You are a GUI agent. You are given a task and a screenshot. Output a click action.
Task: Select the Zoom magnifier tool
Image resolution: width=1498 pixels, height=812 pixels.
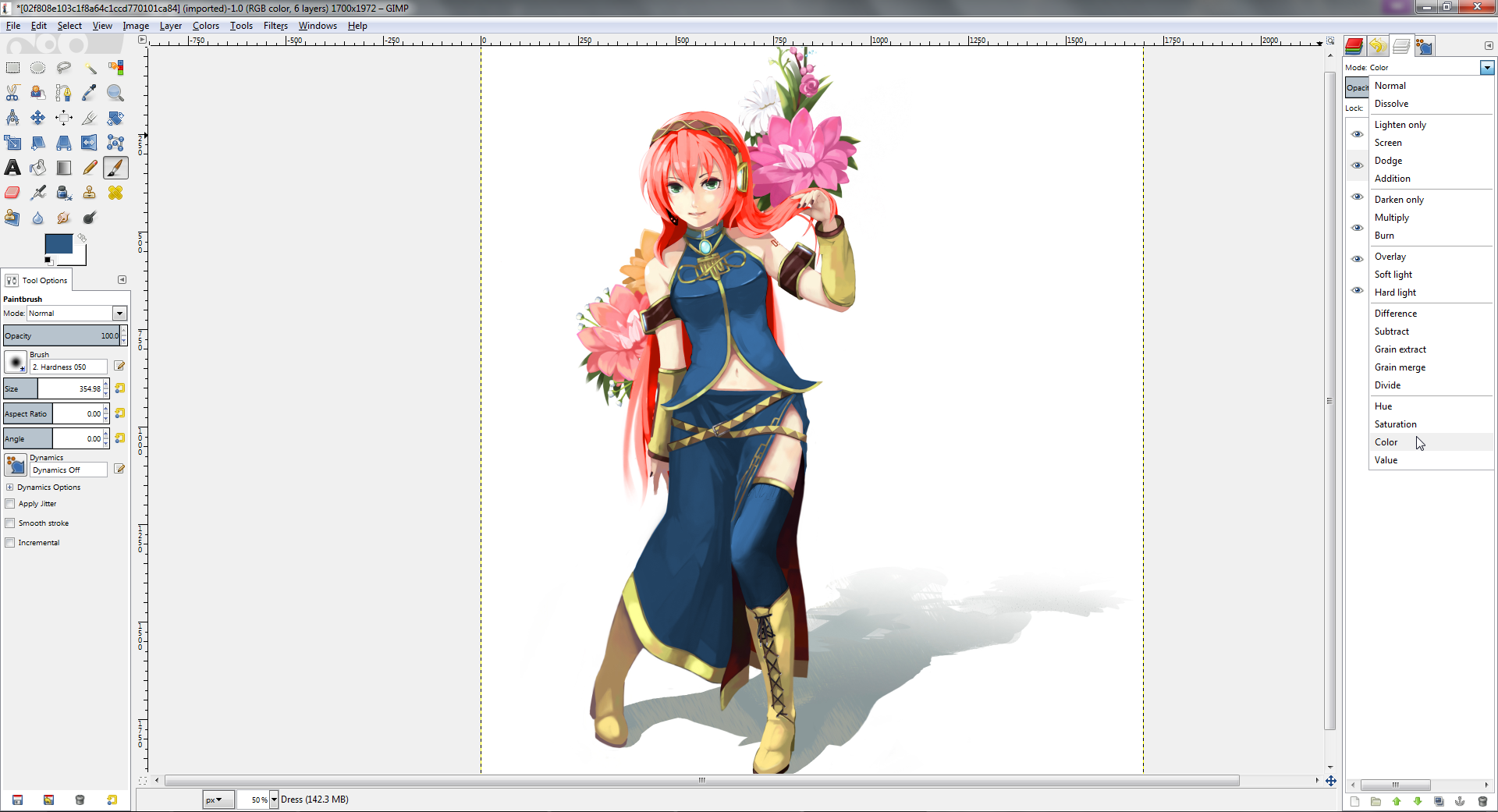tap(115, 93)
